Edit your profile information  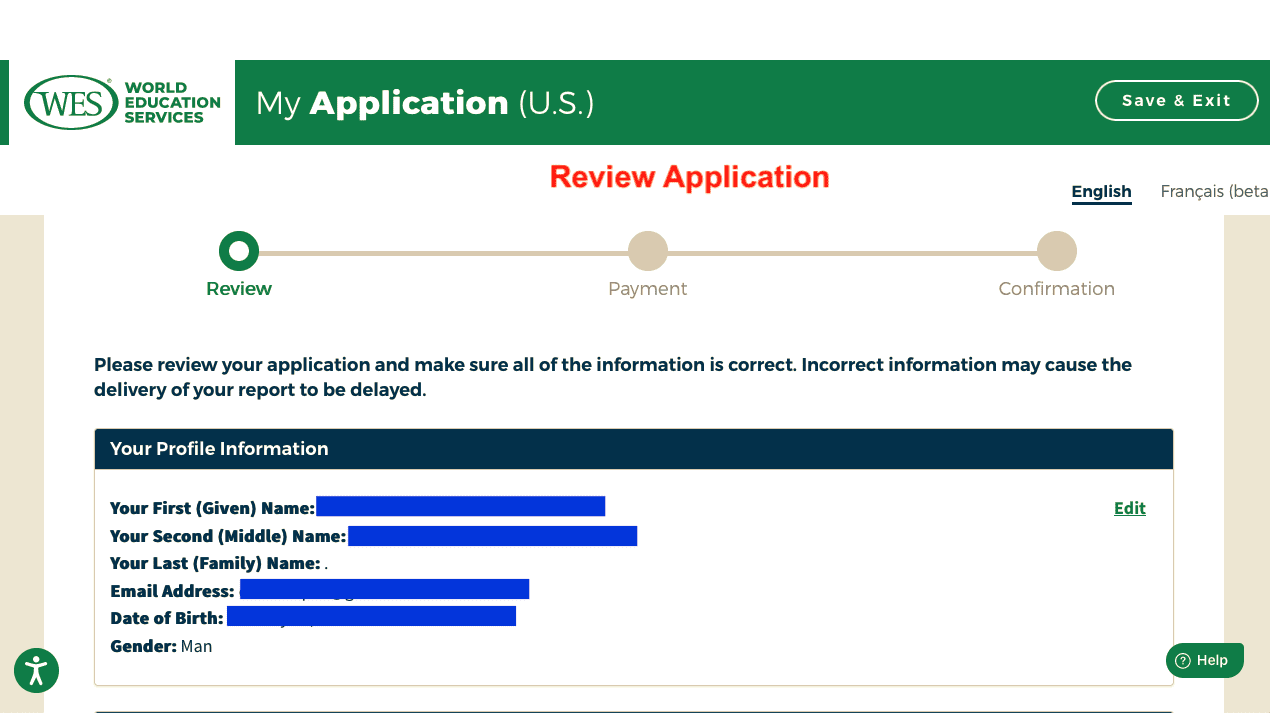(x=1129, y=508)
